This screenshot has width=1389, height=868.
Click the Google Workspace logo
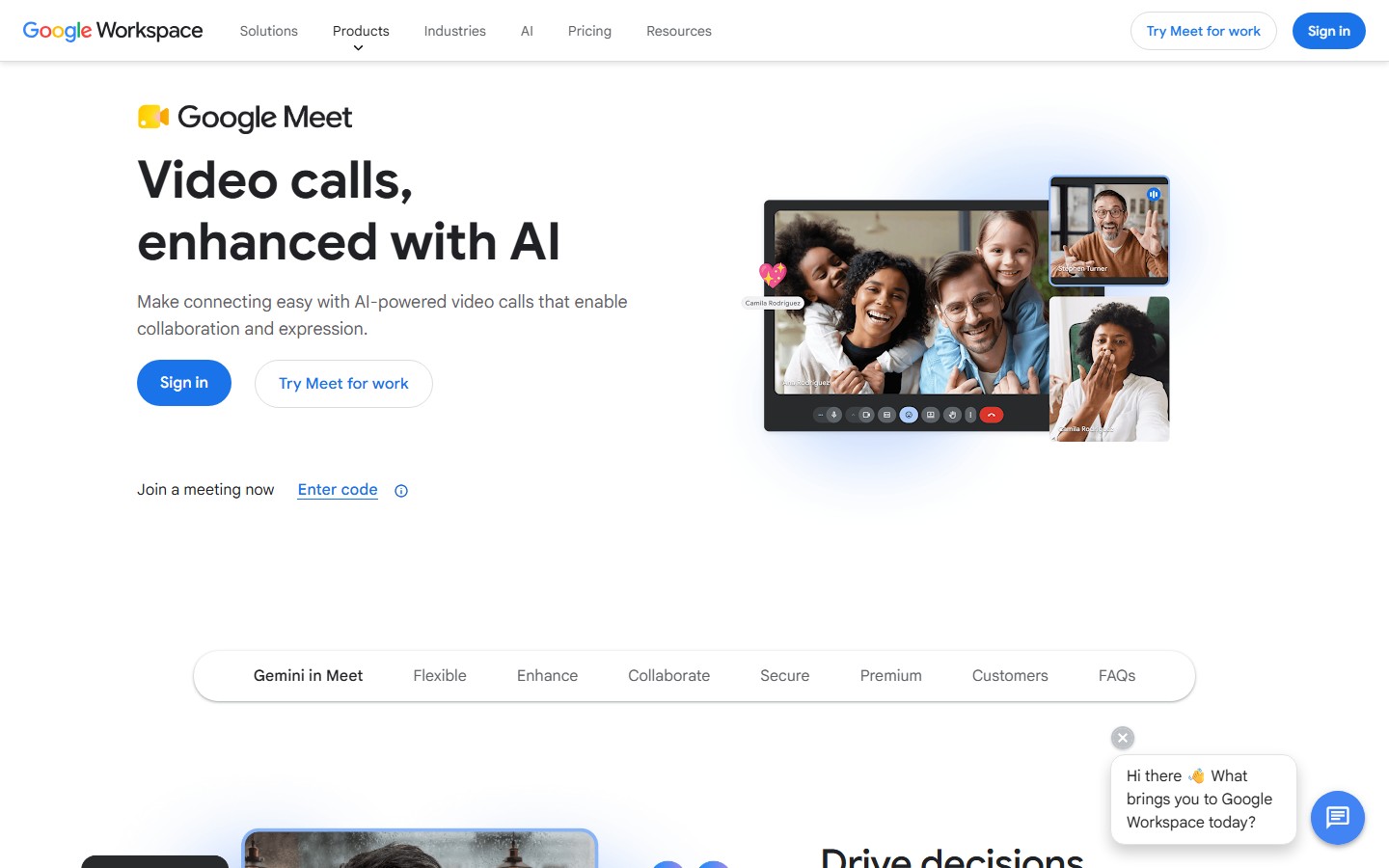coord(112,31)
